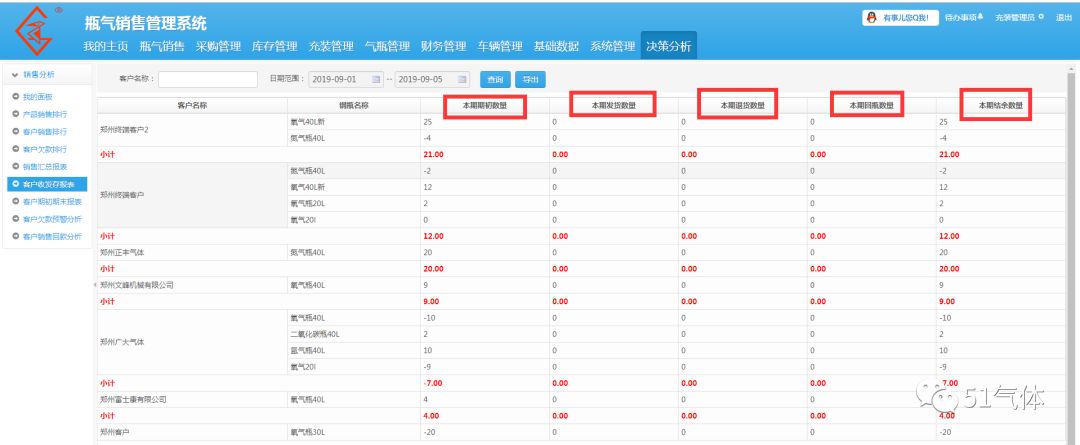Click the bell icon next to 待办事项
The width and height of the screenshot is (1080, 445).
point(980,17)
